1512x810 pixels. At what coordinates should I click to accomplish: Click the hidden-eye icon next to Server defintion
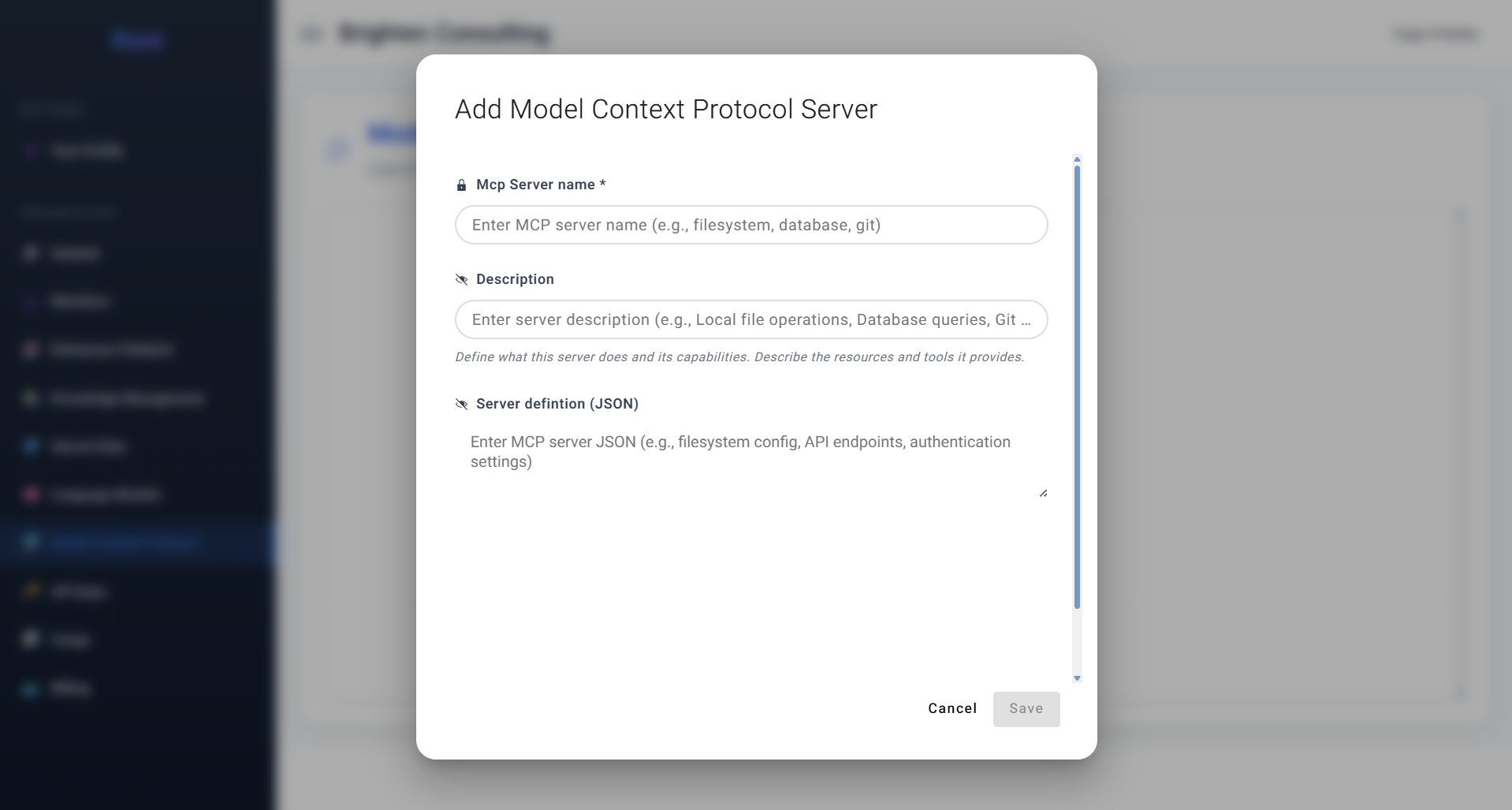(x=461, y=404)
